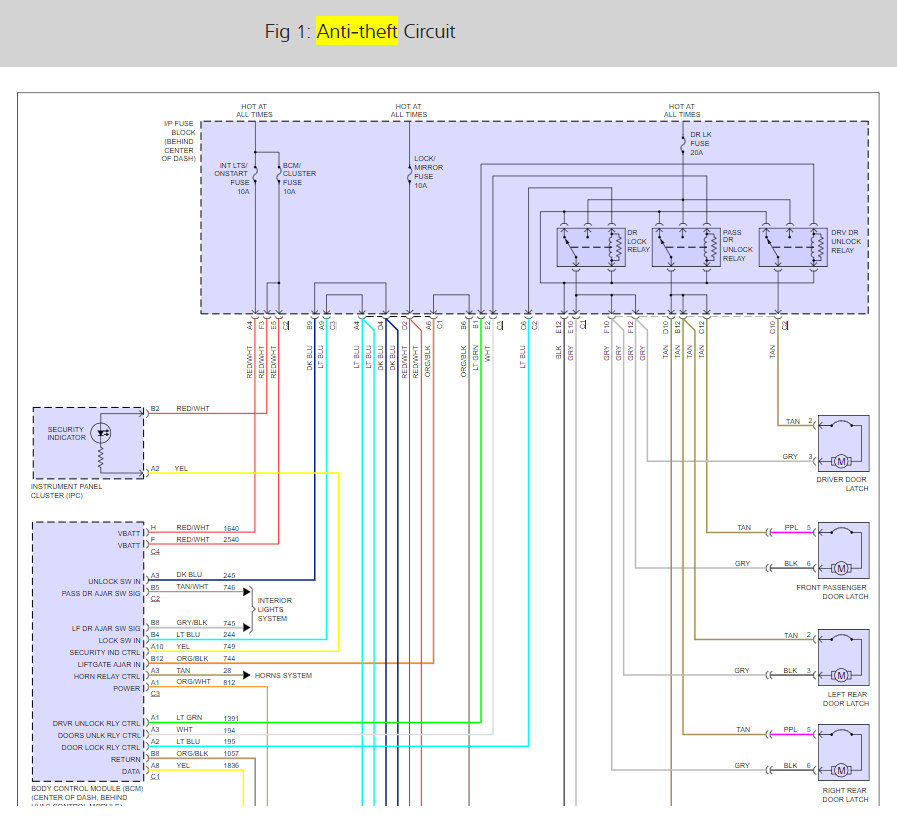Click the DOORS UNLK RLY CTRL label
897x823 pixels.
click(99, 735)
